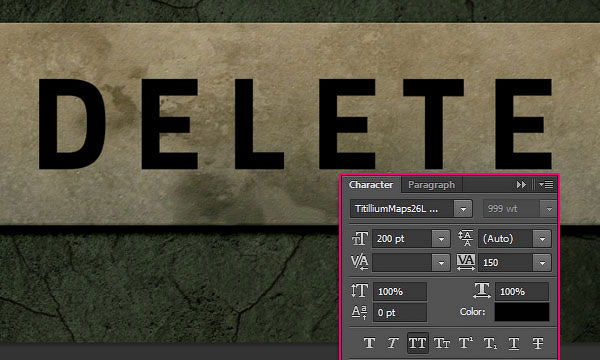Toggle Underline style
This screenshot has height=360, width=600.
tap(514, 343)
